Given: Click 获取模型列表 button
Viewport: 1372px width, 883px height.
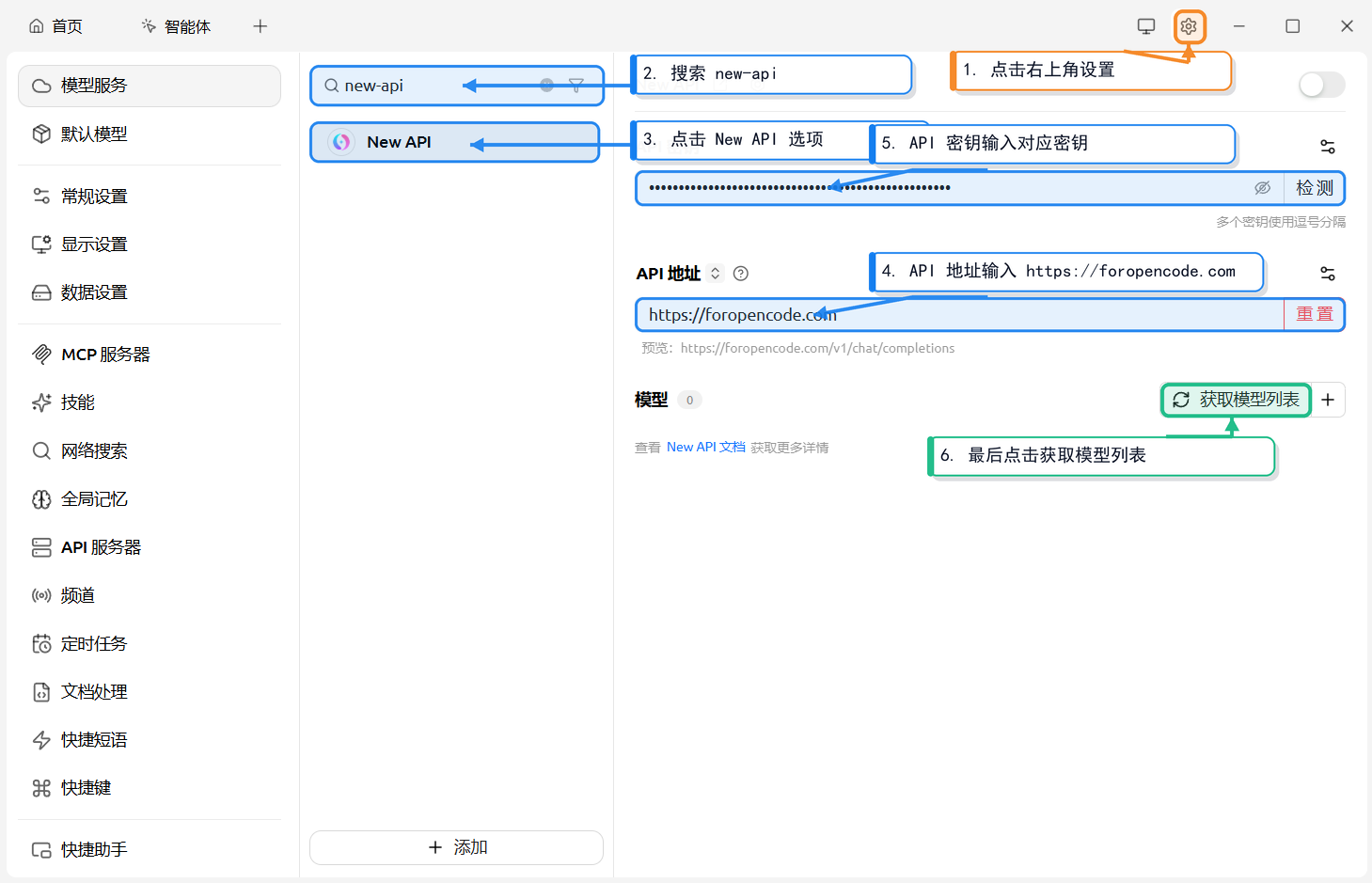Looking at the screenshot, I should (x=1236, y=400).
